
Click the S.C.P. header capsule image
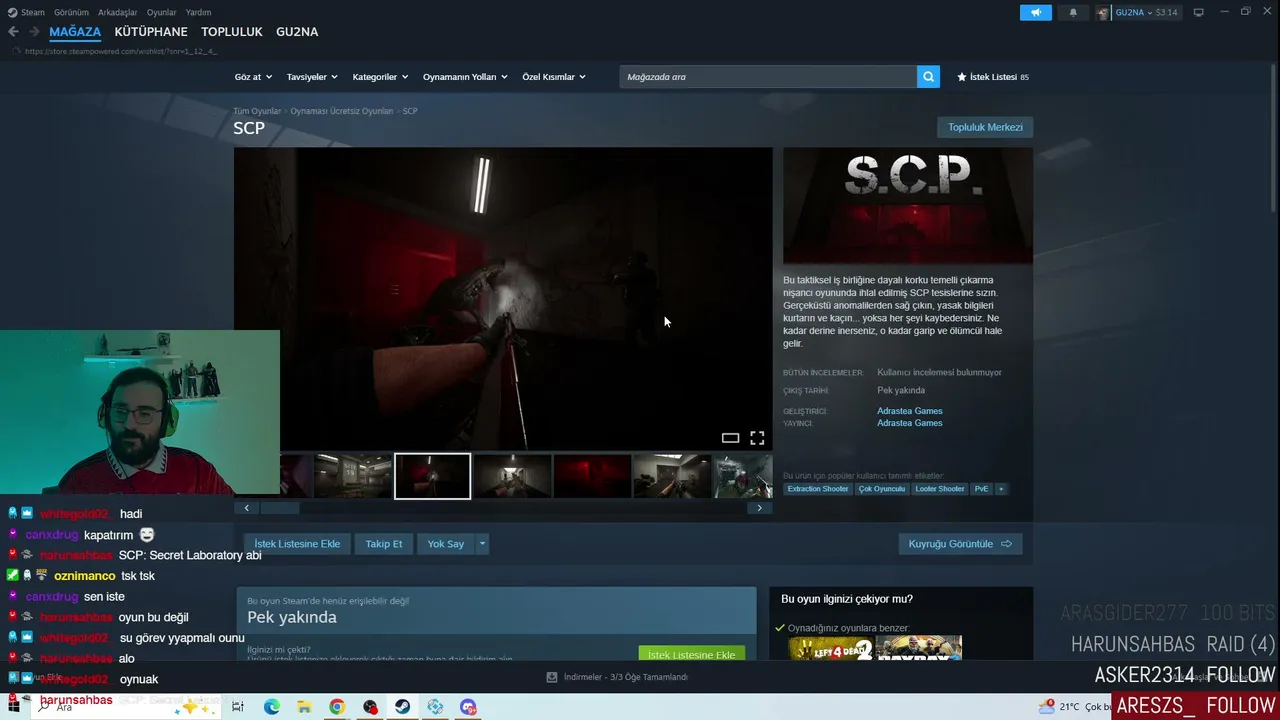[x=908, y=206]
